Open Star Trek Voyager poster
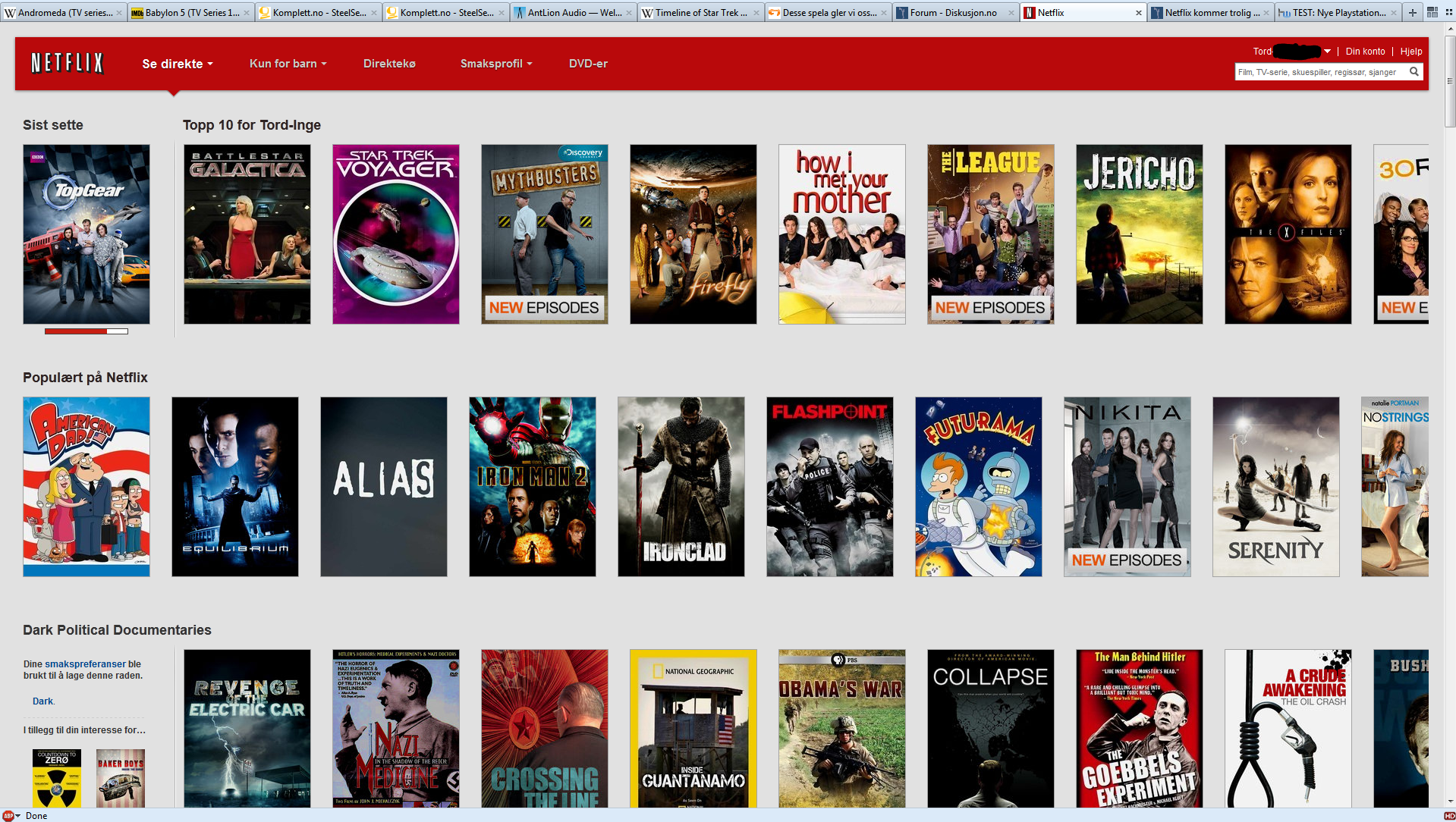This screenshot has height=822, width=1456. (x=396, y=234)
